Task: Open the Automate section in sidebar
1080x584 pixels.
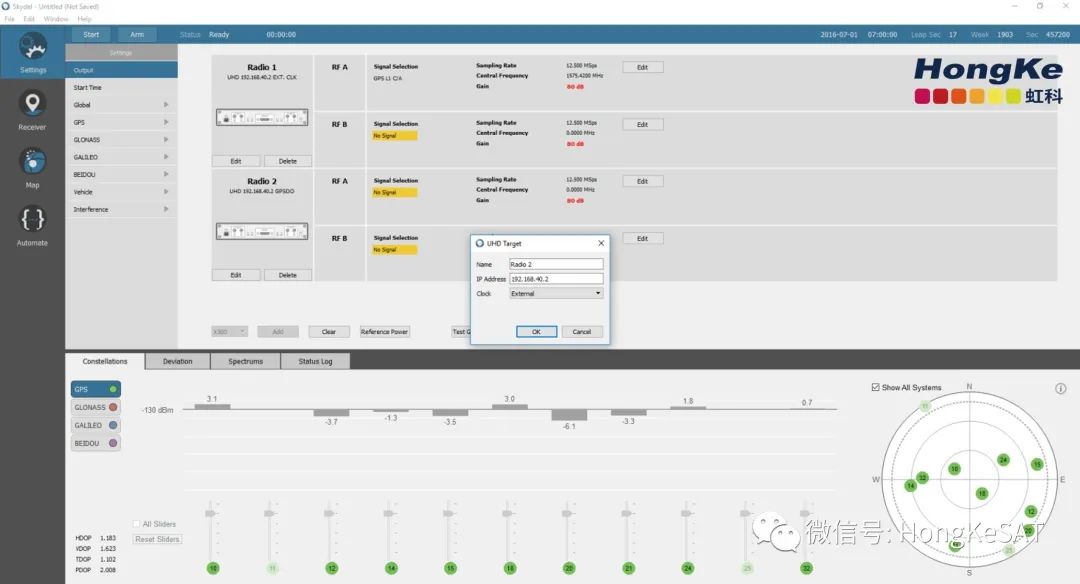Action: tap(32, 226)
